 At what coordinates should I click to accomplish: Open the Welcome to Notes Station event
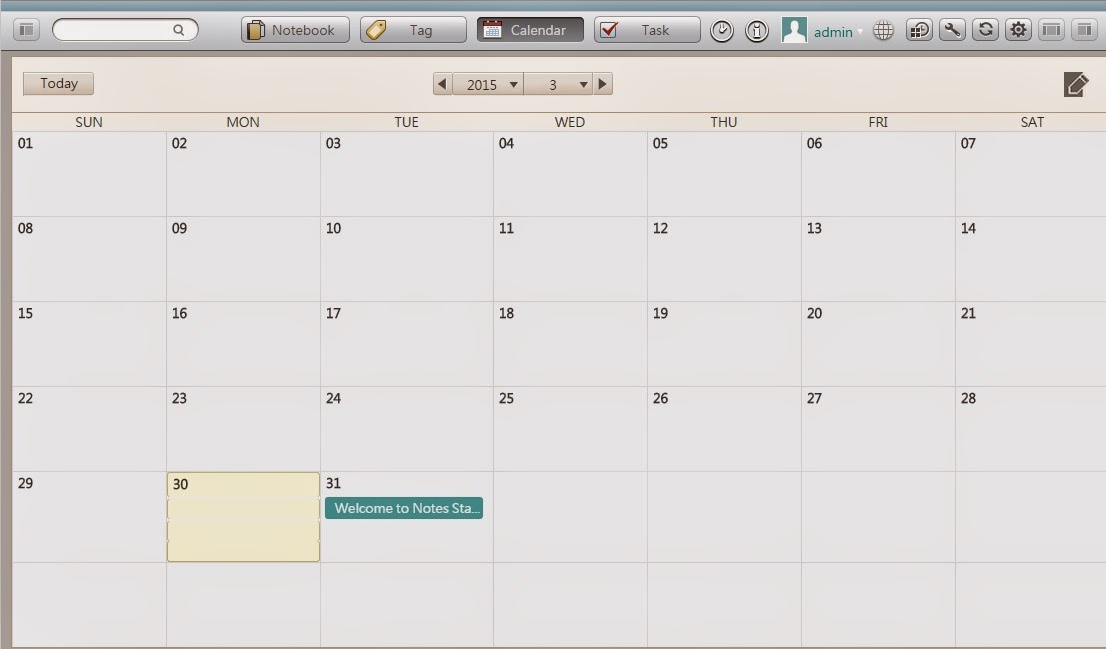pos(404,508)
